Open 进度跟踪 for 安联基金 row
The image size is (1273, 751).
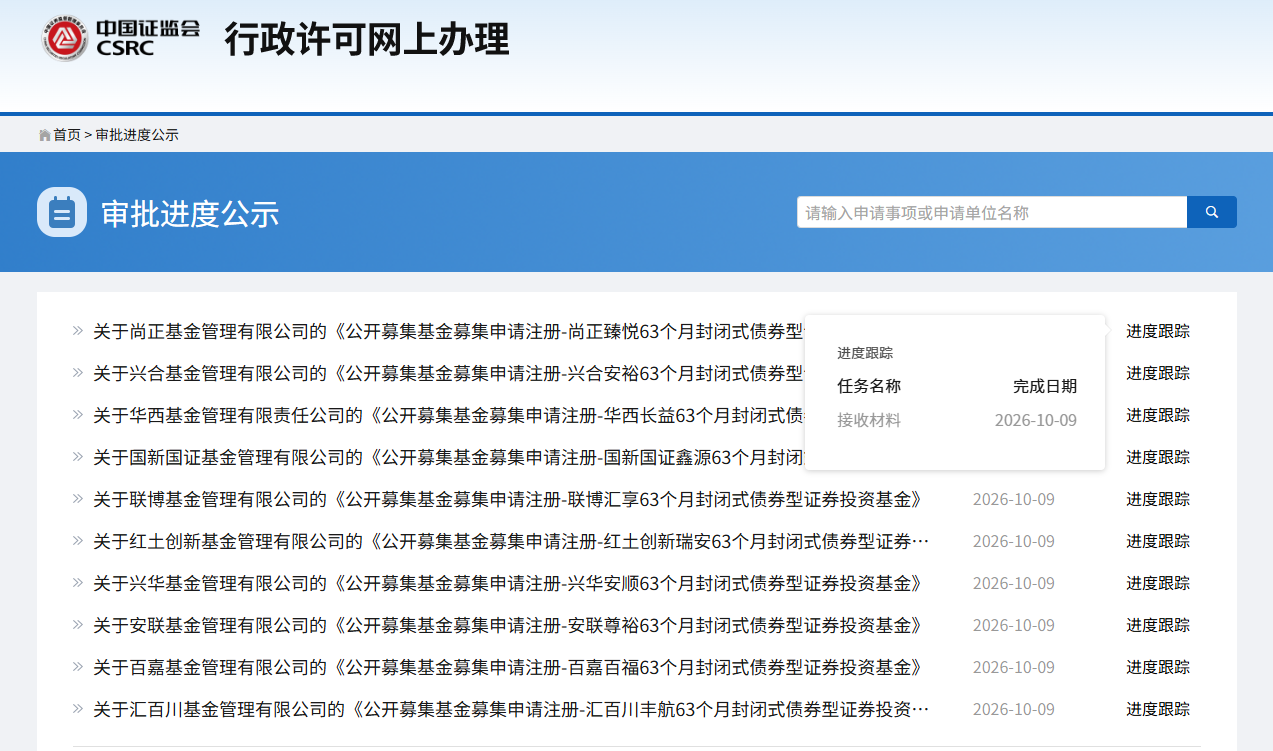[x=1158, y=625]
